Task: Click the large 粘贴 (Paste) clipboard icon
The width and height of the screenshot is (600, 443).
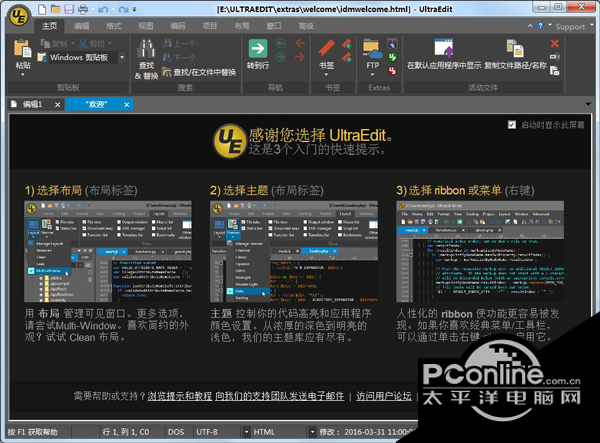Action: click(23, 49)
